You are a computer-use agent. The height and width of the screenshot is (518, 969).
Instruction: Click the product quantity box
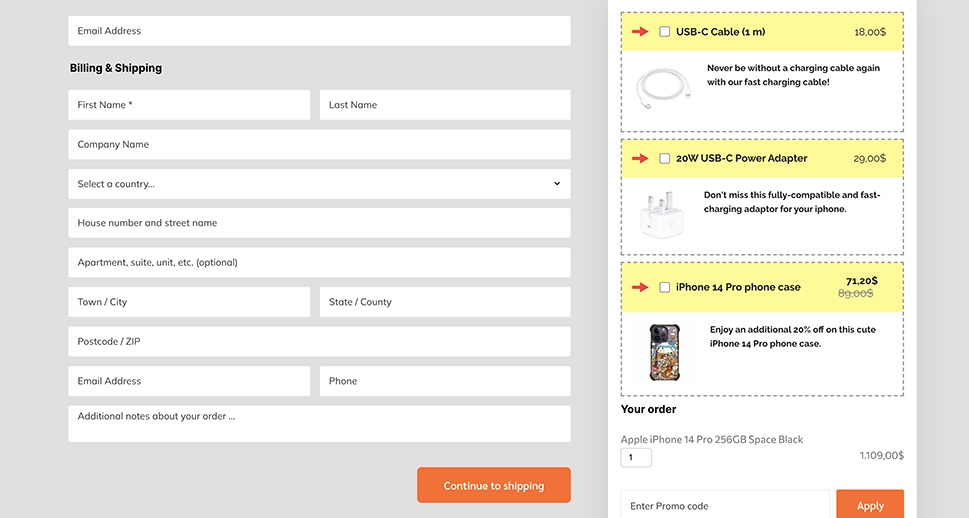pos(636,458)
